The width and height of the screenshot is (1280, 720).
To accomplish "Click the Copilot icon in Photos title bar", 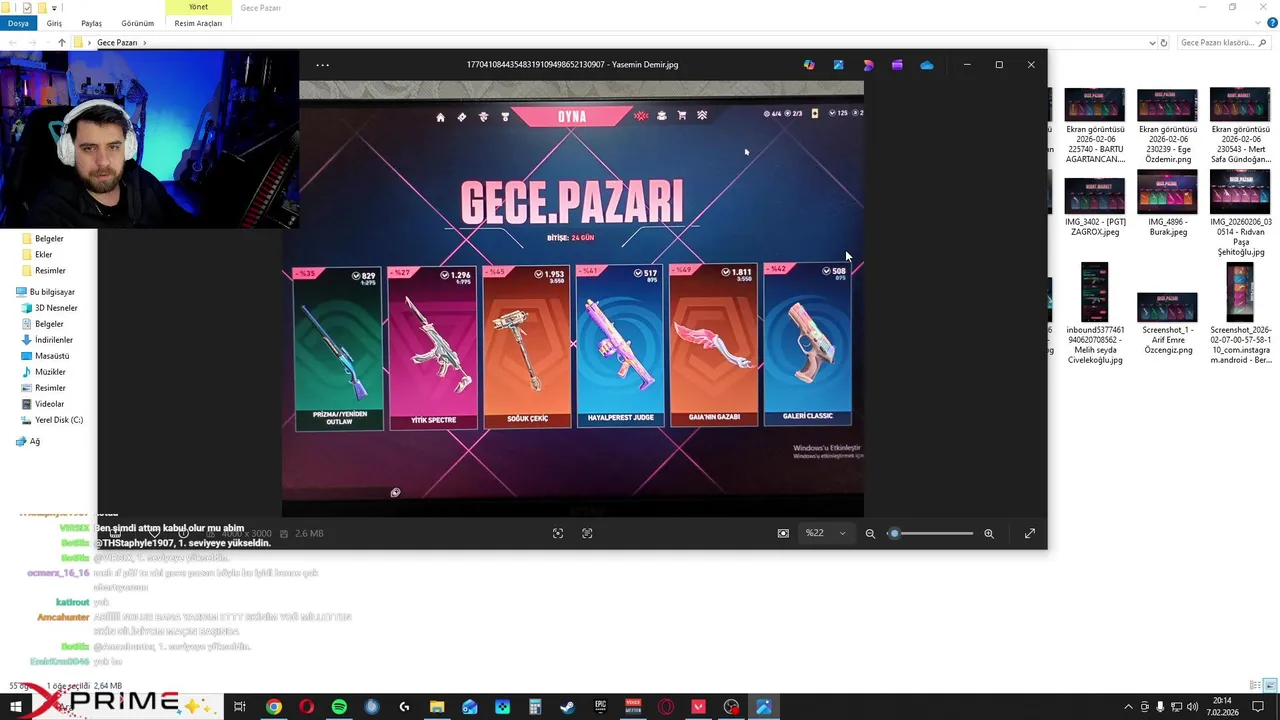I will pos(809,65).
